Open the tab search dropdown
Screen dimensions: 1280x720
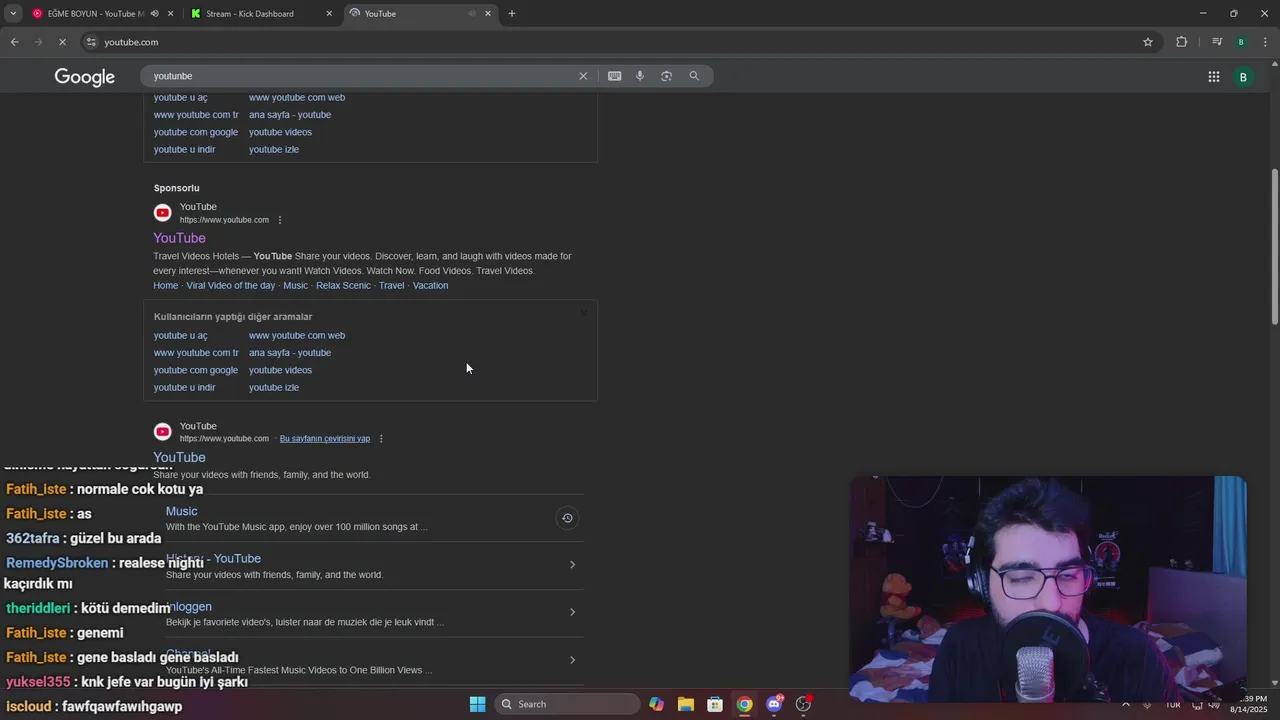[x=13, y=14]
